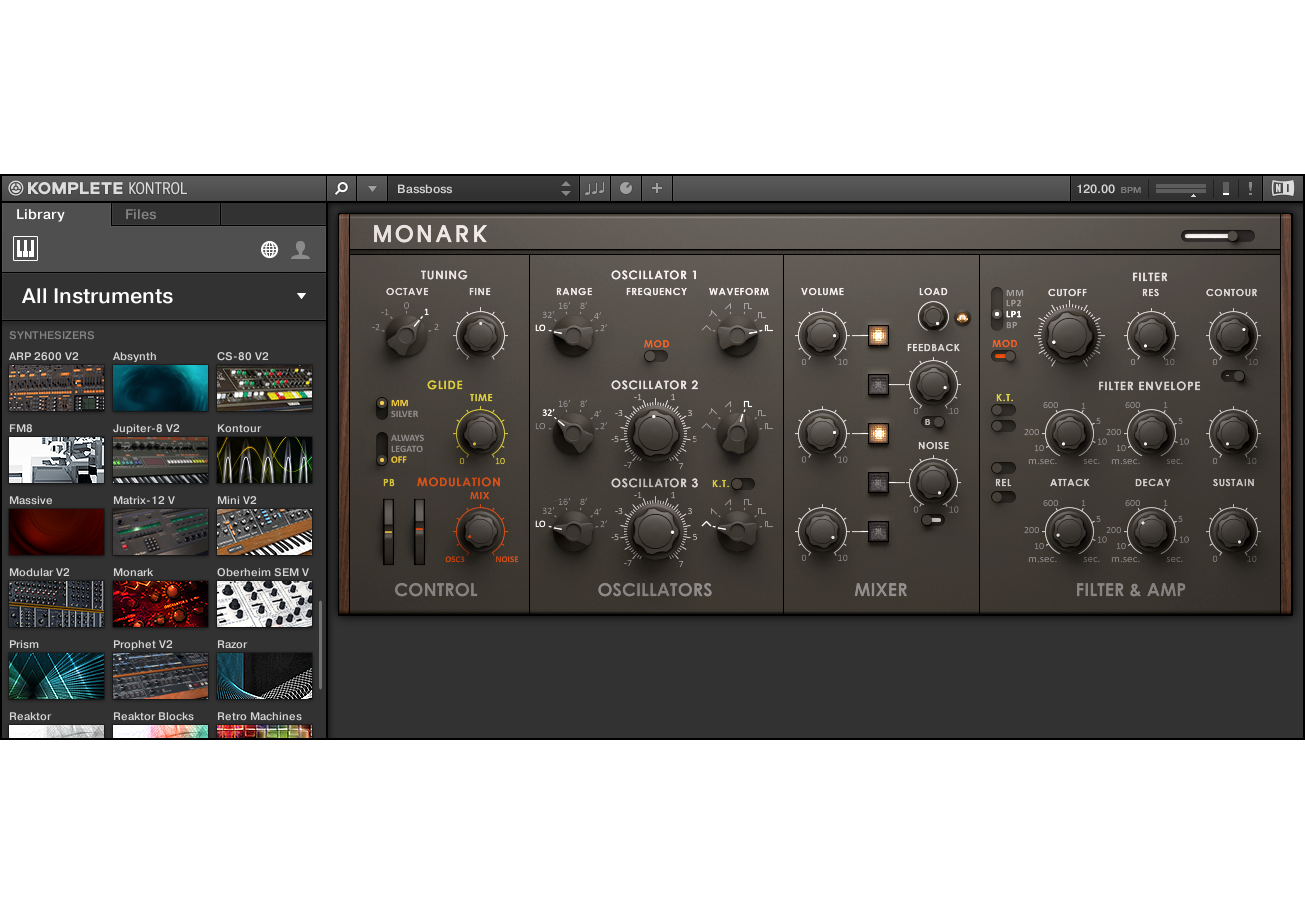The height and width of the screenshot is (914, 1305).
Task: Change the ALWAYS / LEGATO / OFF glide selector
Action: click(381, 449)
